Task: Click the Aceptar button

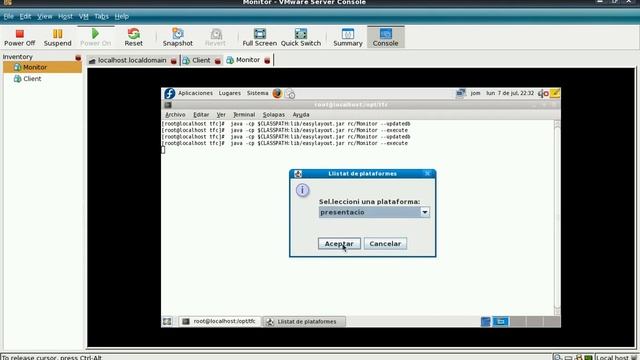Action: coord(339,244)
